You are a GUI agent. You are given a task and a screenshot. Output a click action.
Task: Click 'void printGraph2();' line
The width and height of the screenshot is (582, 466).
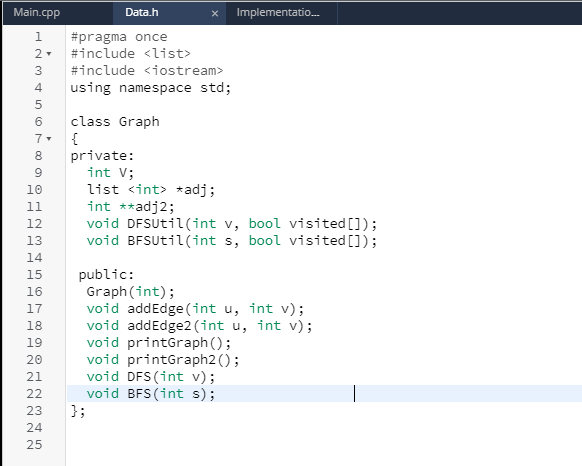click(163, 360)
